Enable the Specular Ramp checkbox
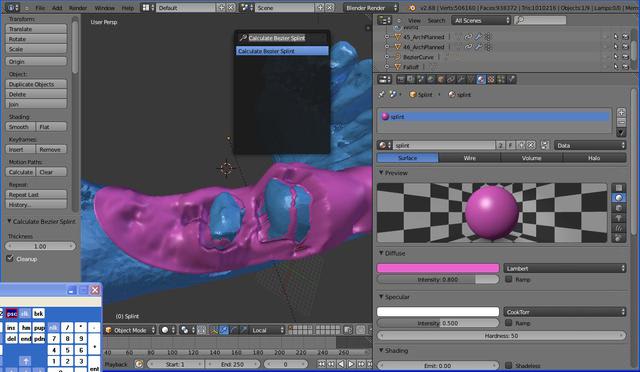Image resolution: width=640 pixels, height=372 pixels. (x=509, y=323)
